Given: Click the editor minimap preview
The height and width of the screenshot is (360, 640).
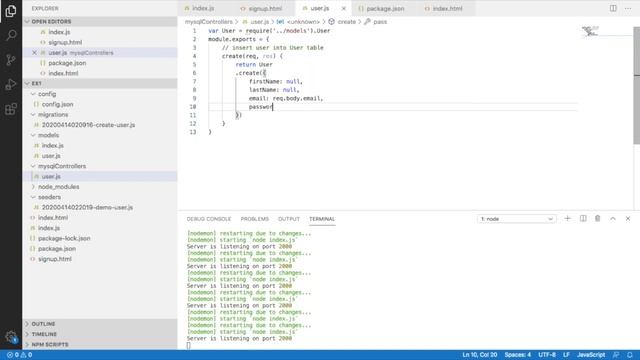Looking at the screenshot, I should pyautogui.click(x=591, y=31).
